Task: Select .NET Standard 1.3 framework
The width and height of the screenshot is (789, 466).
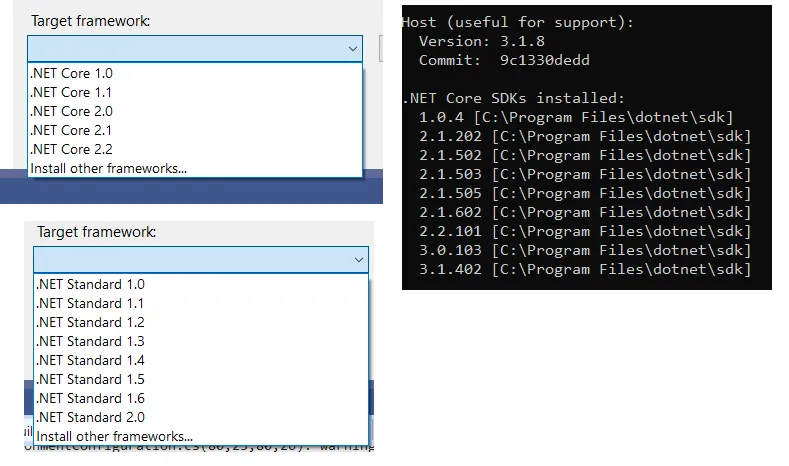Action: (201, 342)
